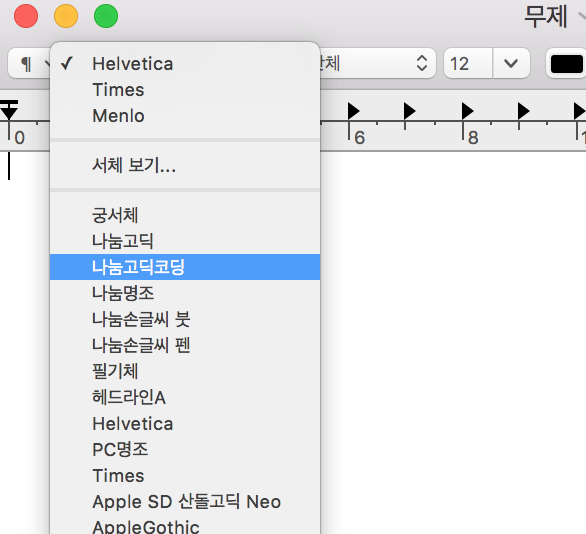The width and height of the screenshot is (586, 534).
Task: Zoom window with green button
Action: point(106,16)
